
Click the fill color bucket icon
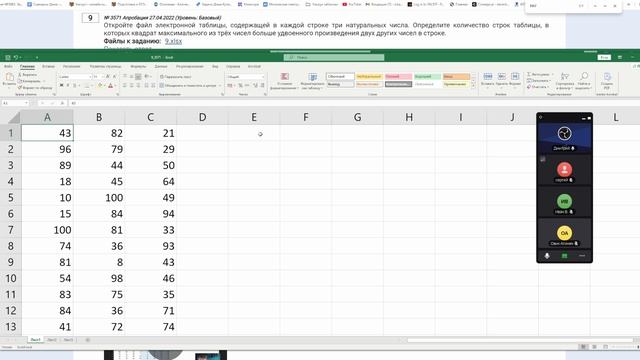(x=100, y=85)
